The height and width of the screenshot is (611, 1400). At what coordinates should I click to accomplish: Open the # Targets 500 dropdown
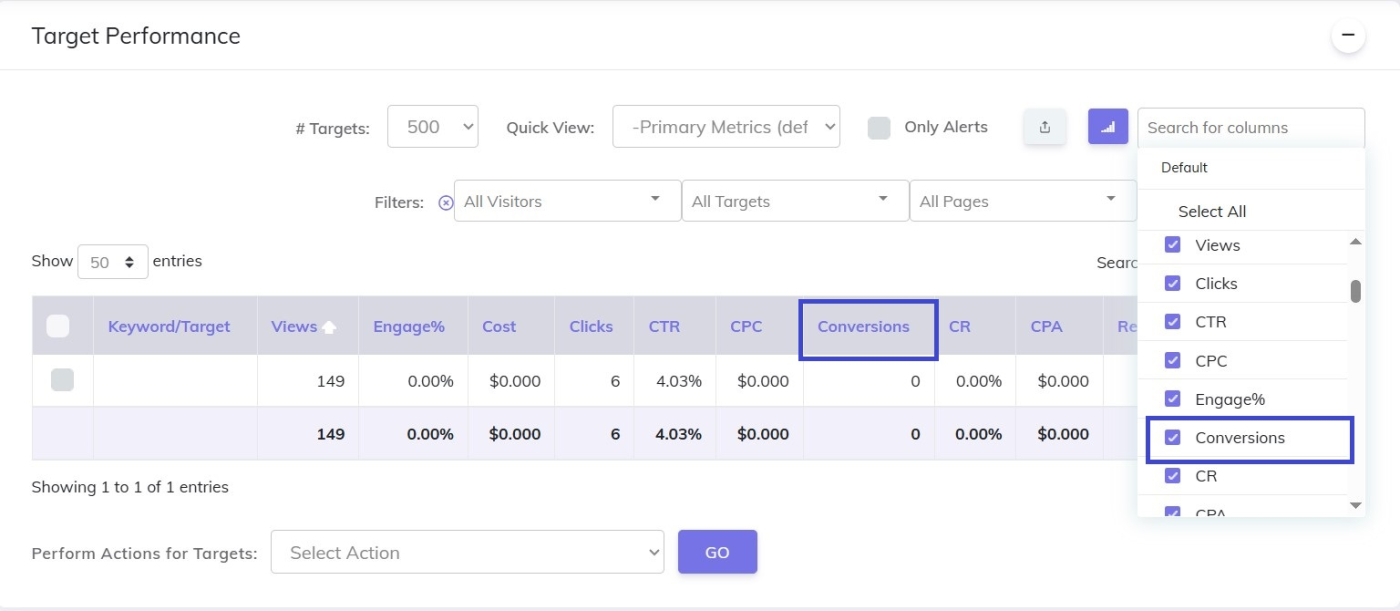[432, 127]
